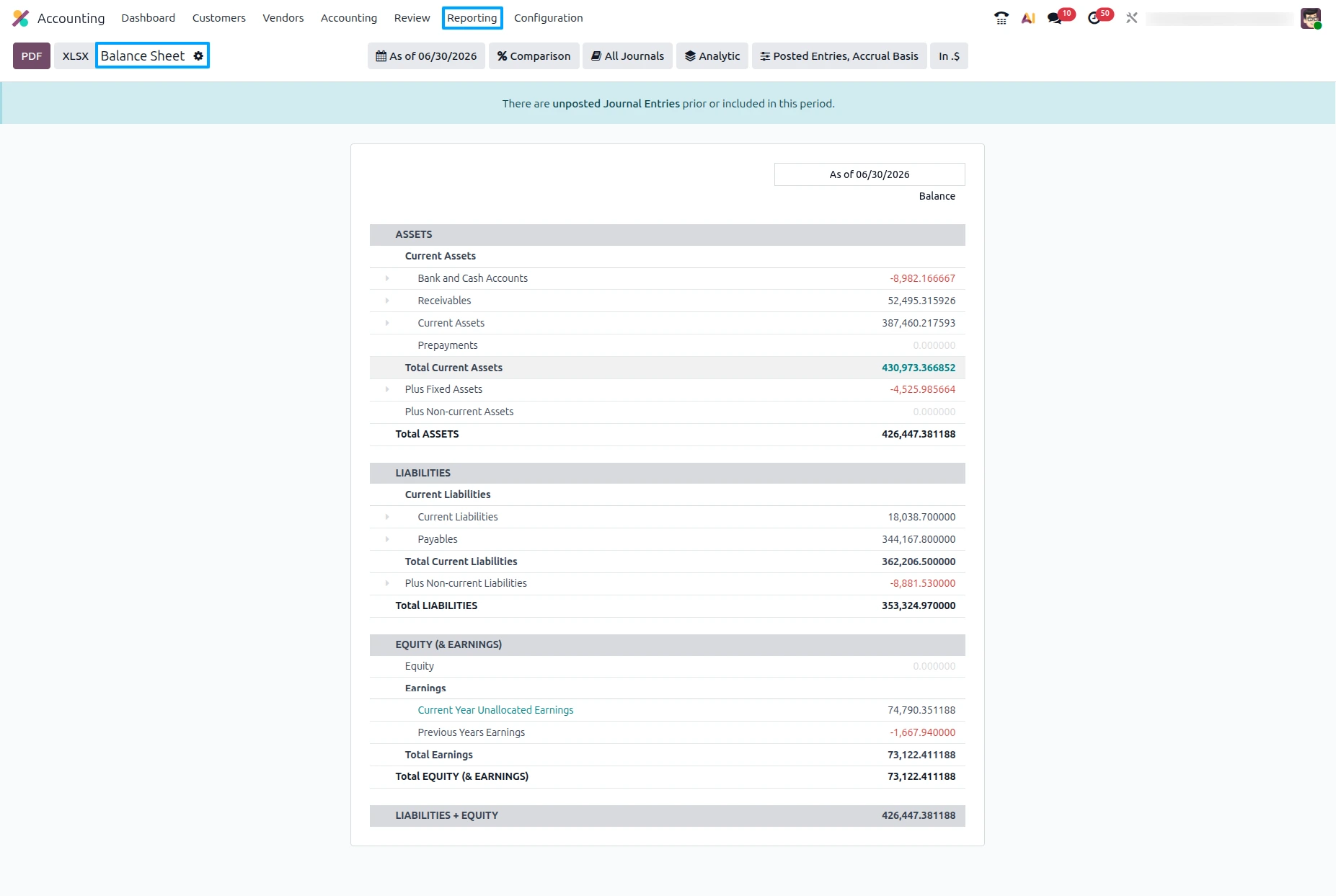Click the Previous Years Earnings label
1336x896 pixels.
point(471,732)
